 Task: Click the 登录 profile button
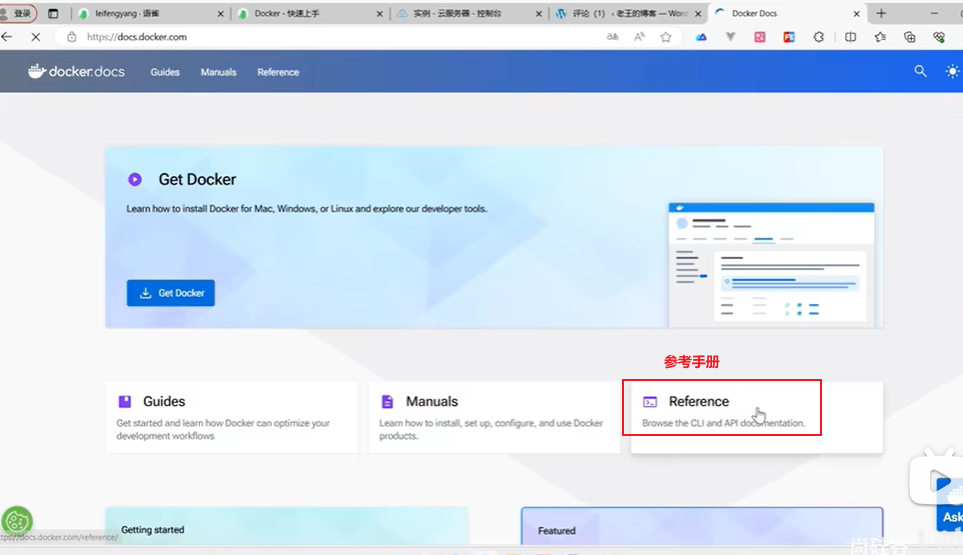(x=18, y=13)
